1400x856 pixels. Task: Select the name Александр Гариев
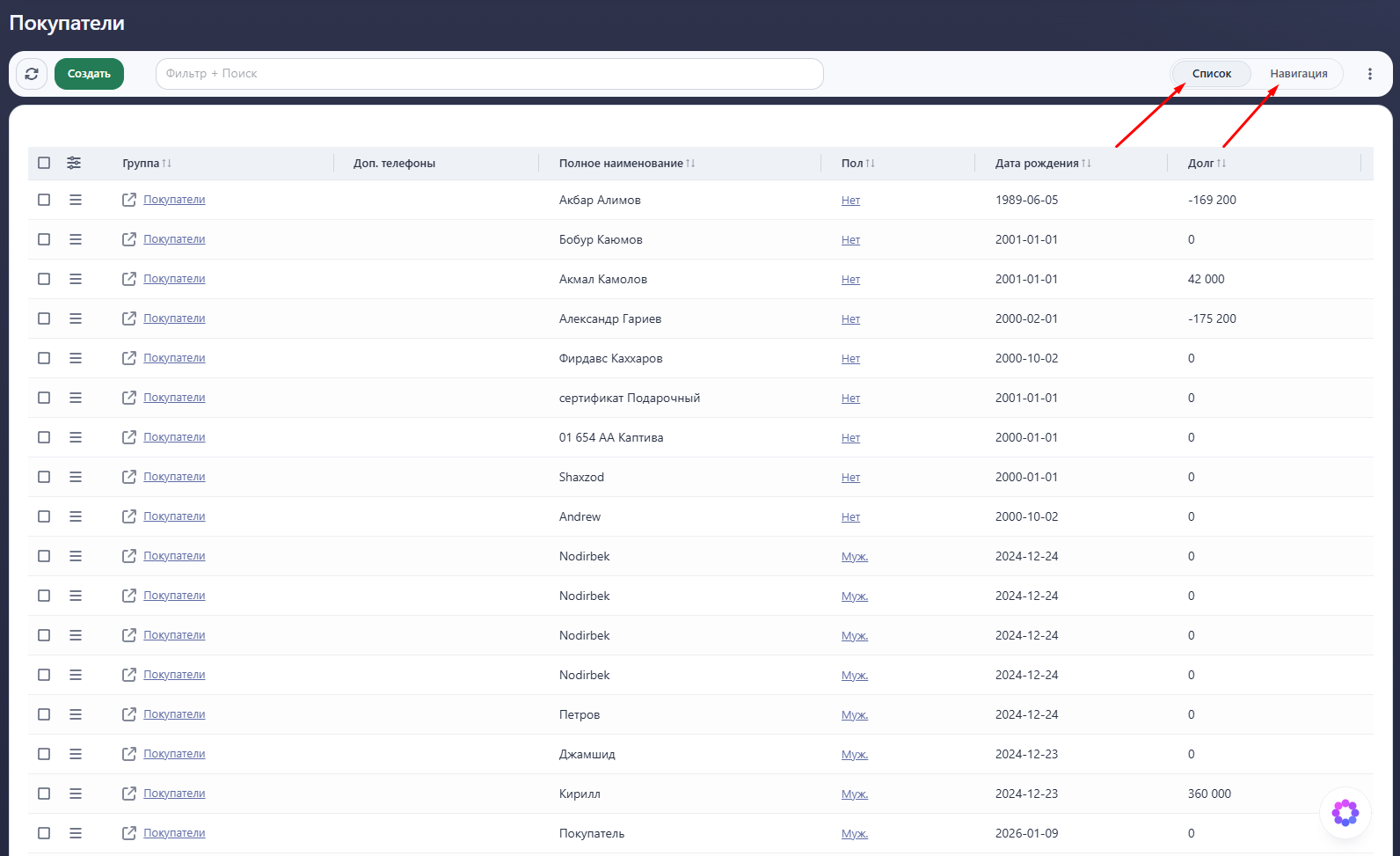(610, 318)
